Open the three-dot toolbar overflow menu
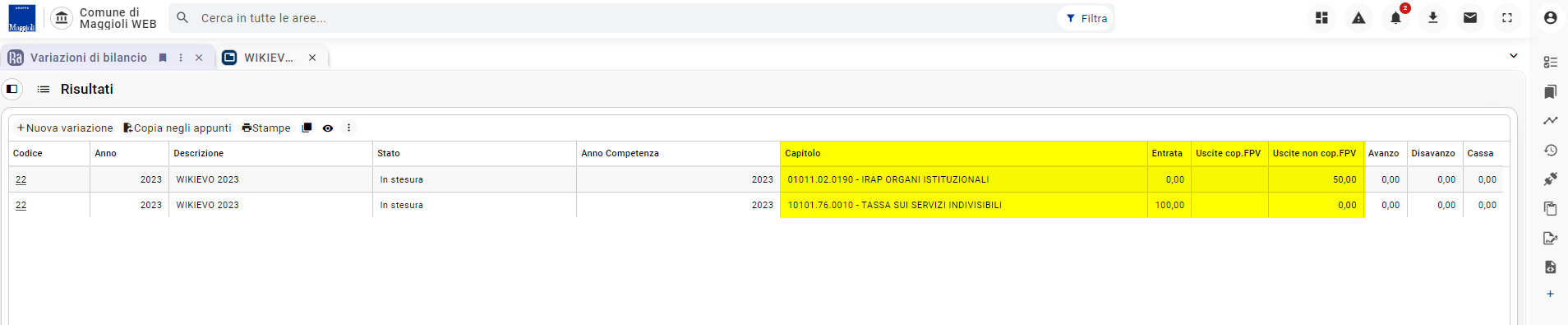This screenshot has width=1568, height=325. (x=348, y=128)
